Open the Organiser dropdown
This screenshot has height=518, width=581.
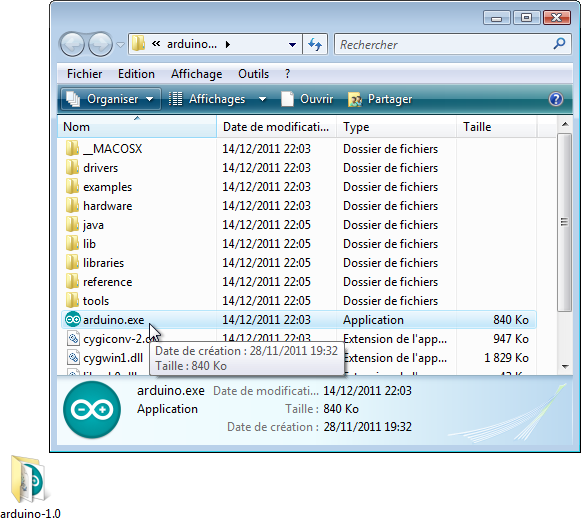(x=110, y=99)
